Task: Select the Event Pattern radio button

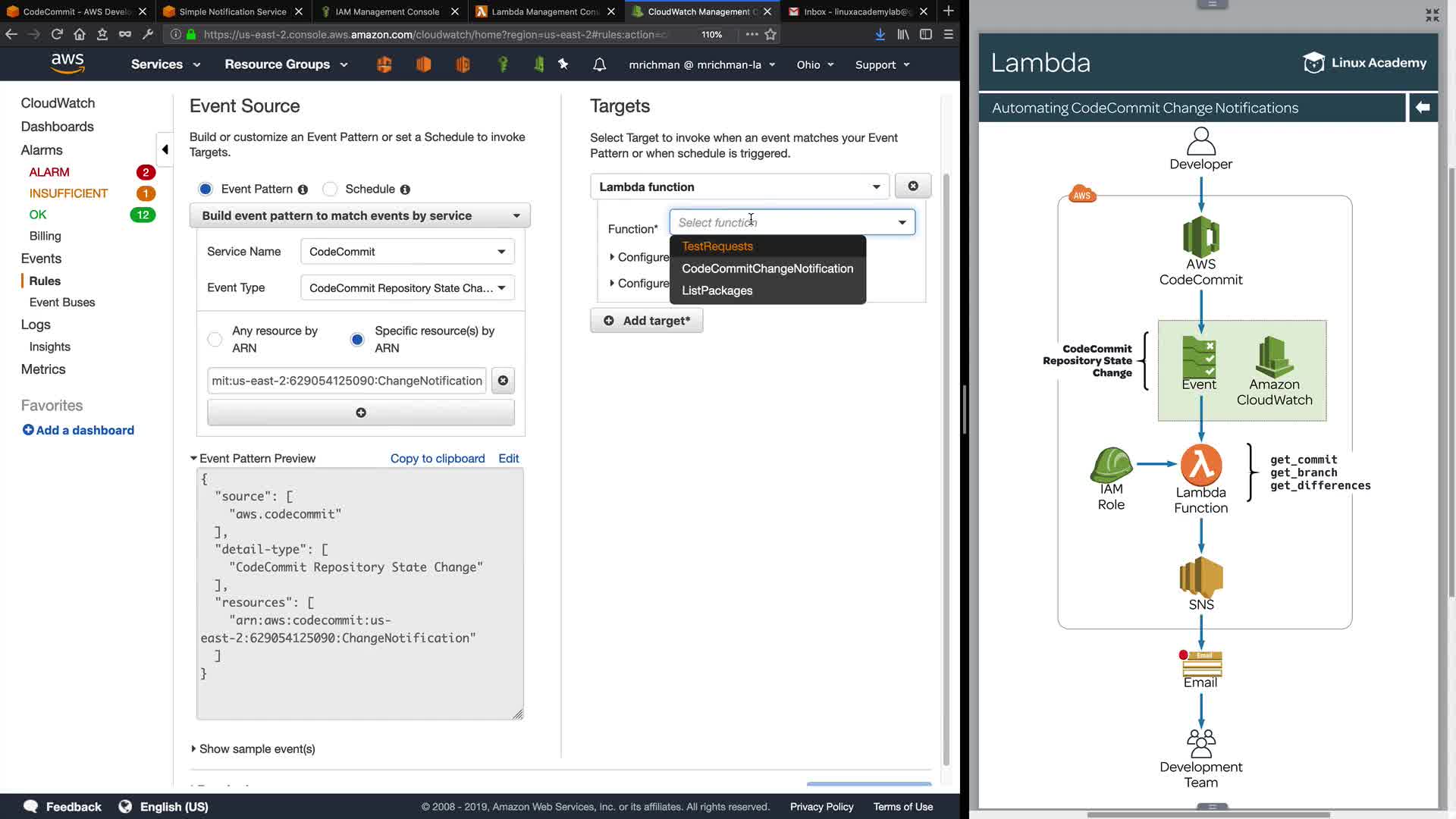Action: pyautogui.click(x=206, y=189)
